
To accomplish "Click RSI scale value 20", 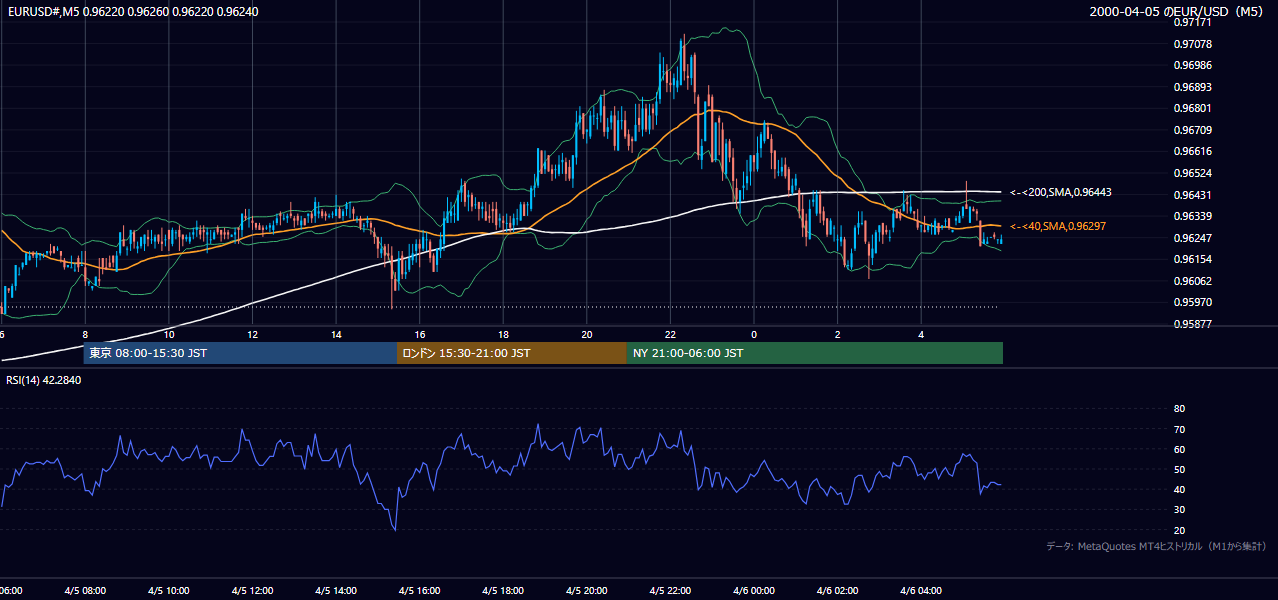I will click(x=1179, y=530).
